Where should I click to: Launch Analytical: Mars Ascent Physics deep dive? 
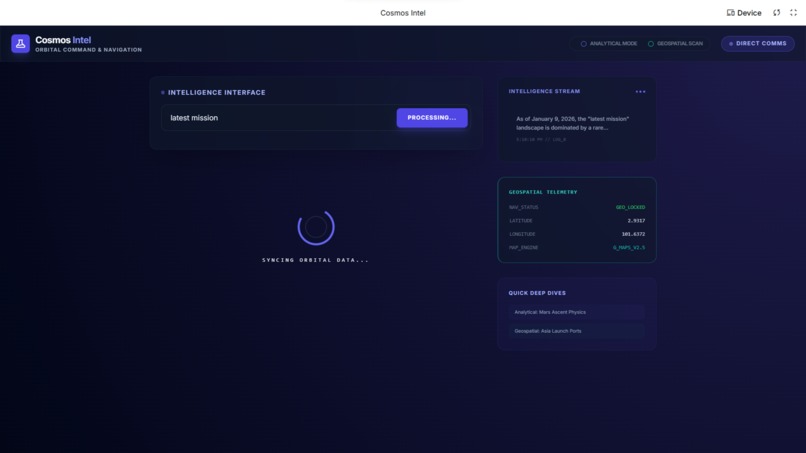pos(576,312)
